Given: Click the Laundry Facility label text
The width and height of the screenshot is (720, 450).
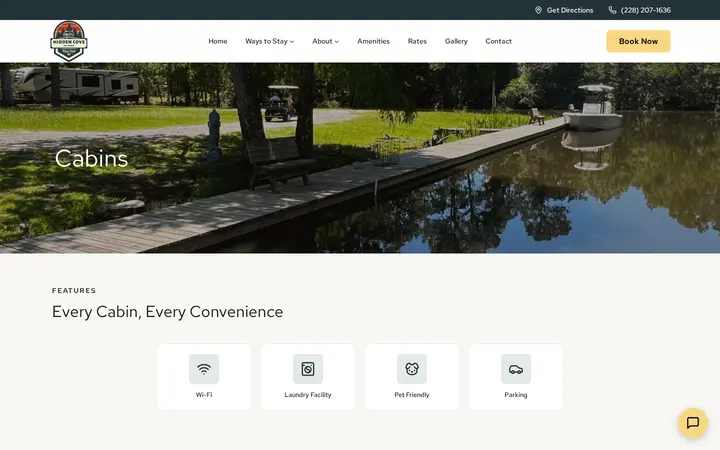Looking at the screenshot, I should pyautogui.click(x=308, y=395).
